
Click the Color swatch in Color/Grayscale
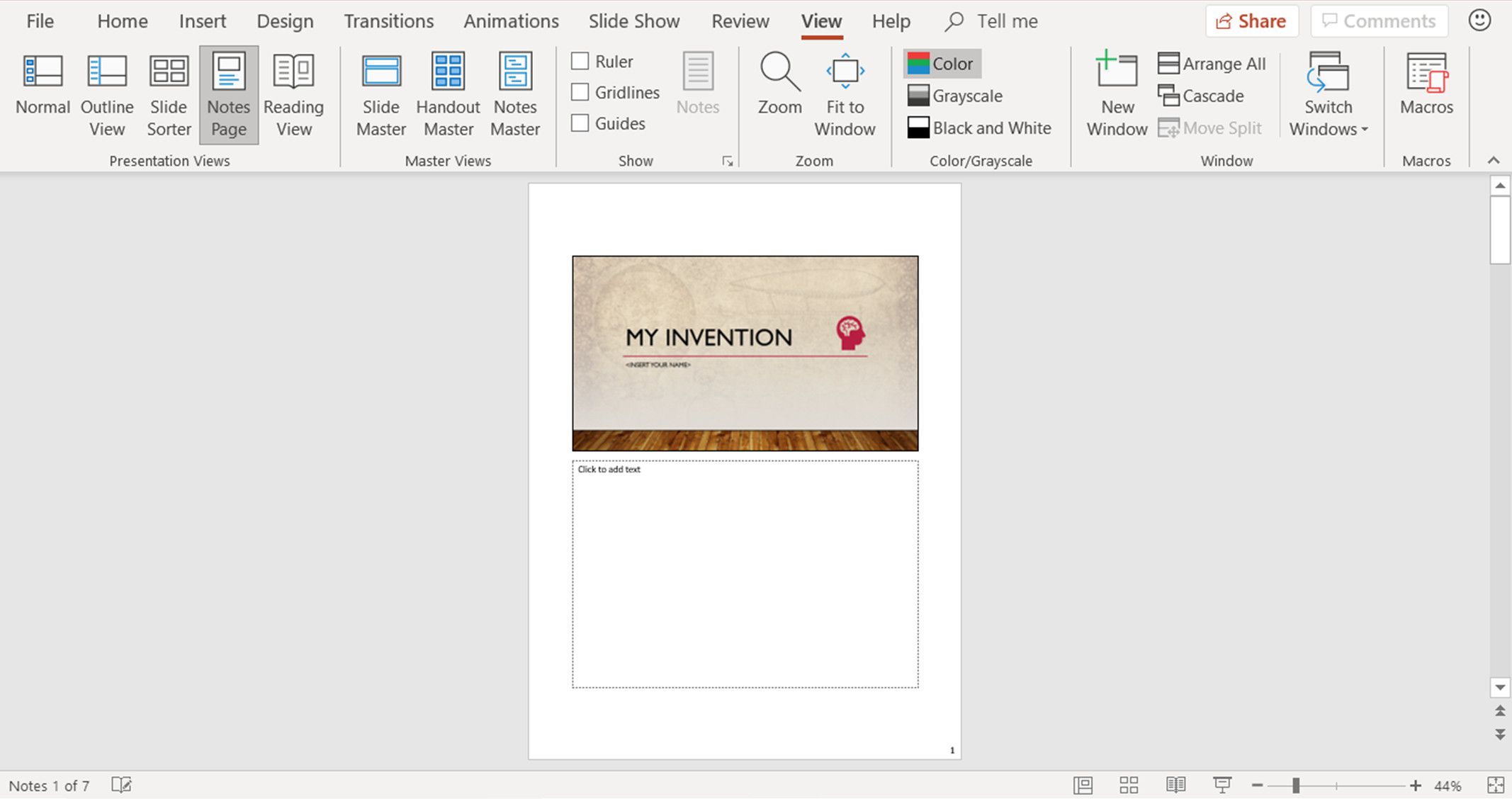[x=916, y=63]
